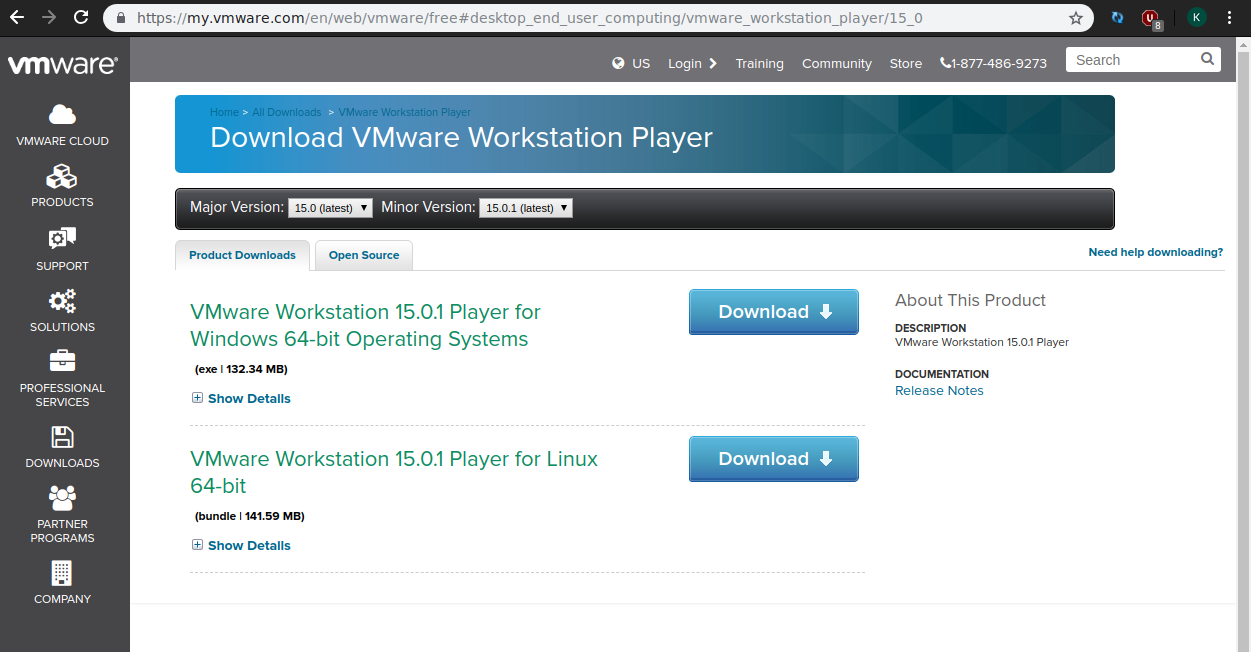This screenshot has width=1251, height=652.
Task: Open the Login menu chevron
Action: tap(713, 63)
